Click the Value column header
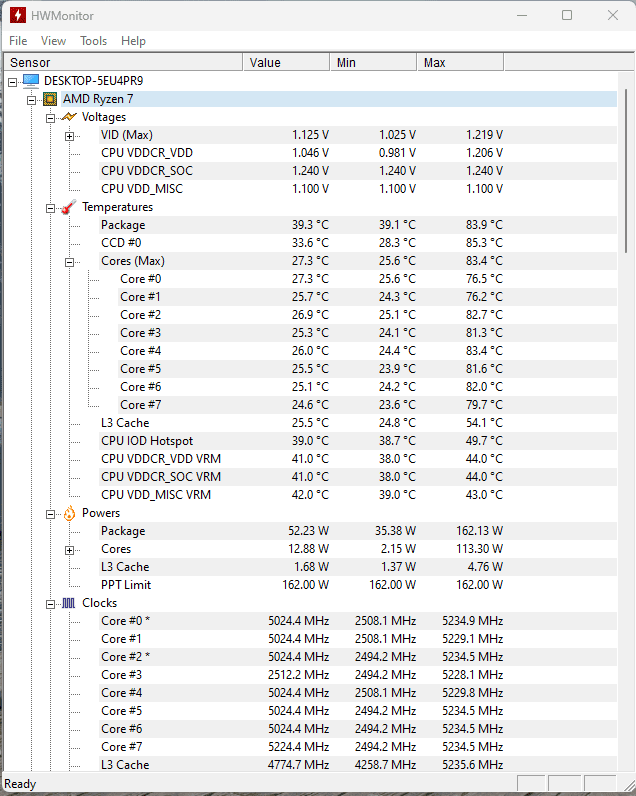Image resolution: width=636 pixels, height=796 pixels. point(287,62)
